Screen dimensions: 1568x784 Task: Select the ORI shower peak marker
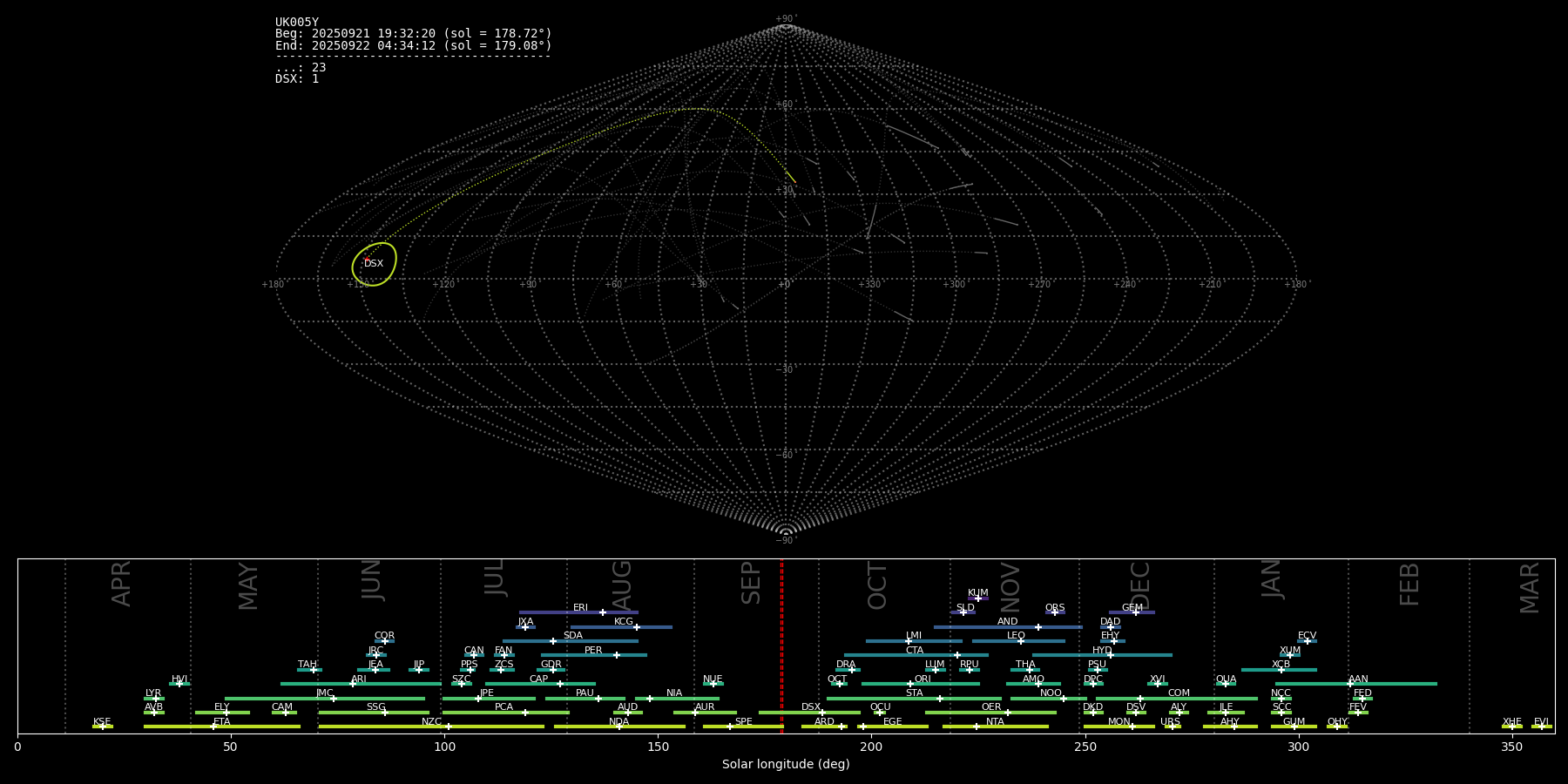pos(910,684)
